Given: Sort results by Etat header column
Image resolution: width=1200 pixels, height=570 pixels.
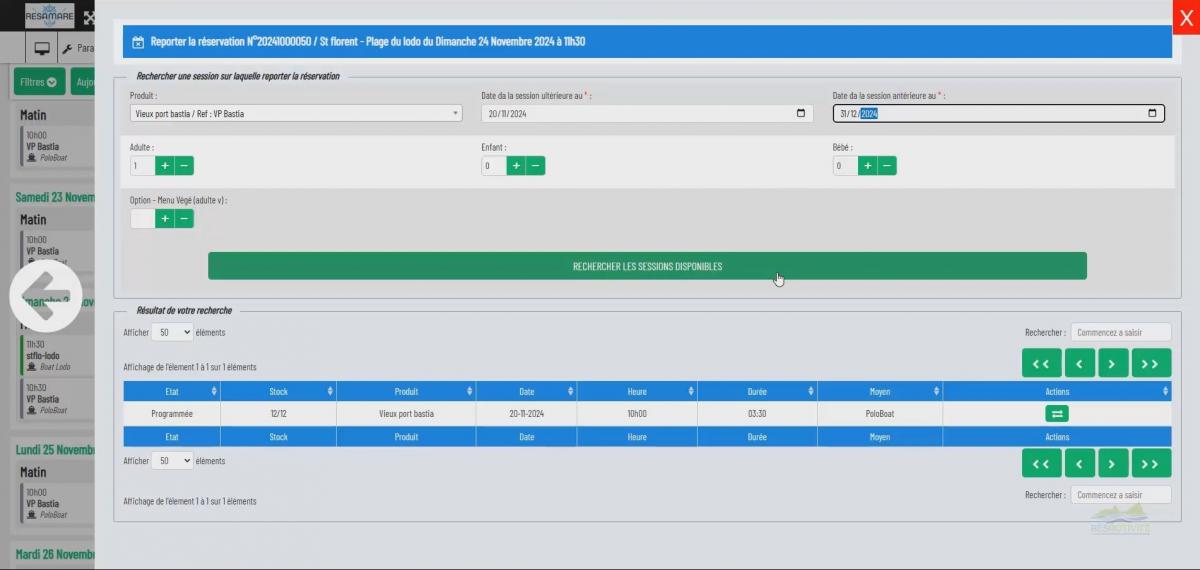Looking at the screenshot, I should (x=172, y=391).
